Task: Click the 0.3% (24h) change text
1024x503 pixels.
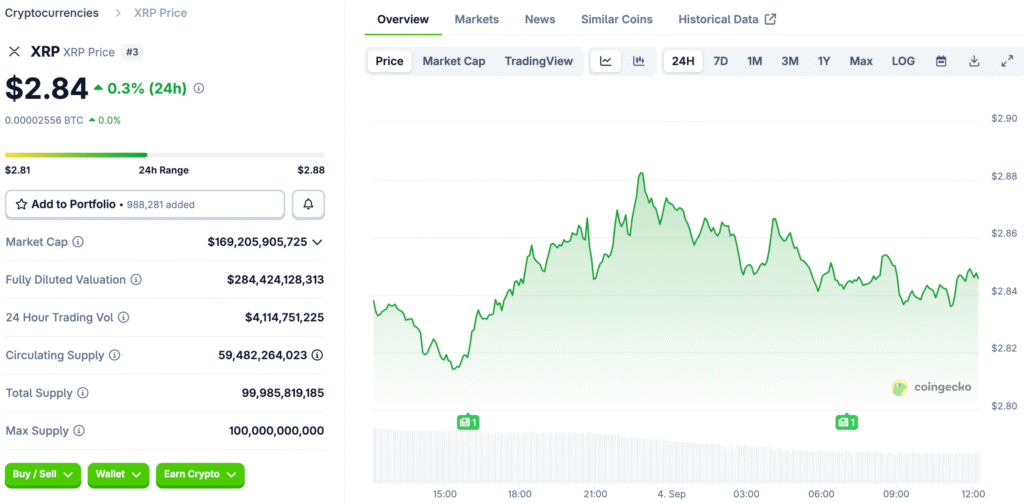Action: coord(148,88)
